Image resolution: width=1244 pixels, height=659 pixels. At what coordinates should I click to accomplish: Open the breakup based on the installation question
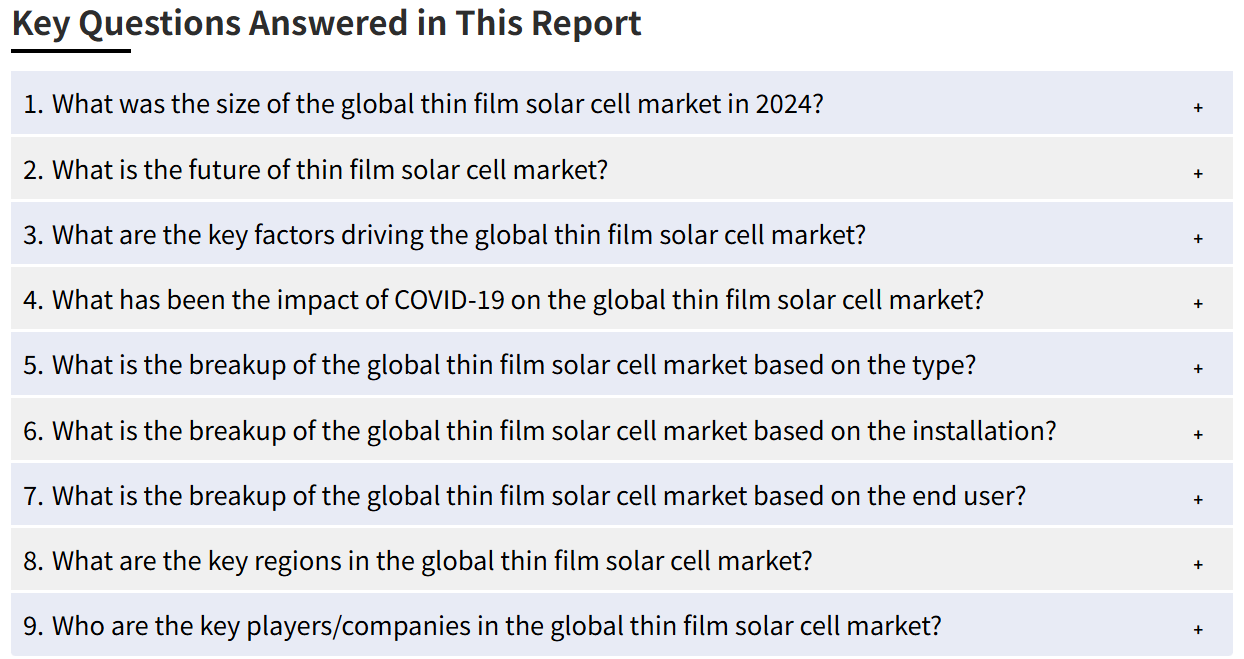621,430
